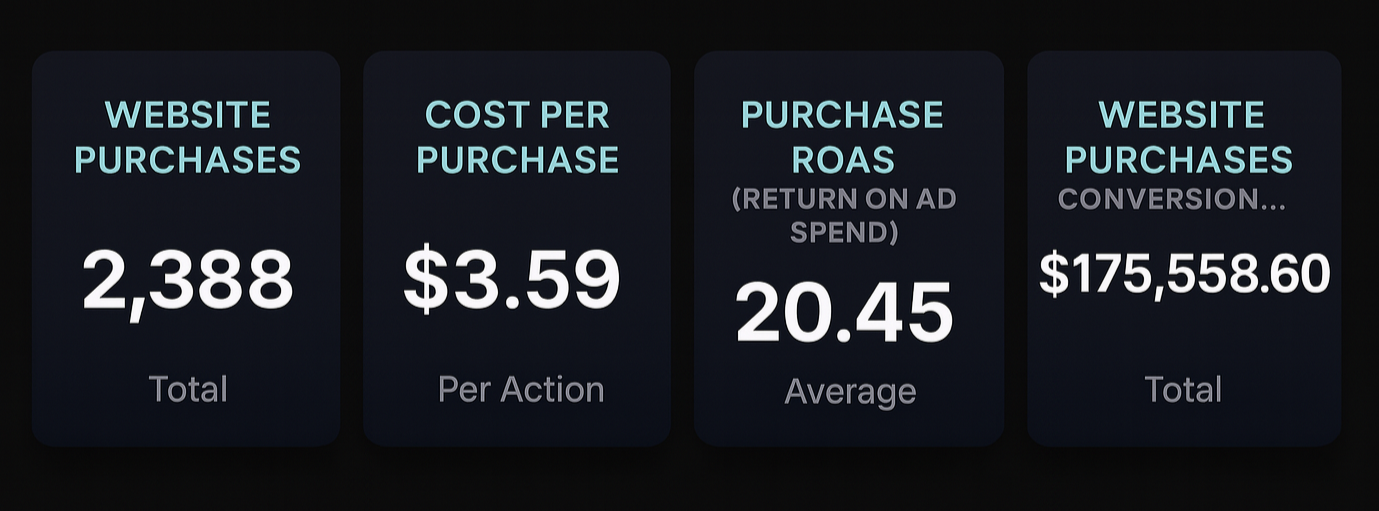1379x511 pixels.
Task: Open the Purchase ROAS card heading
Action: pyautogui.click(x=843, y=137)
